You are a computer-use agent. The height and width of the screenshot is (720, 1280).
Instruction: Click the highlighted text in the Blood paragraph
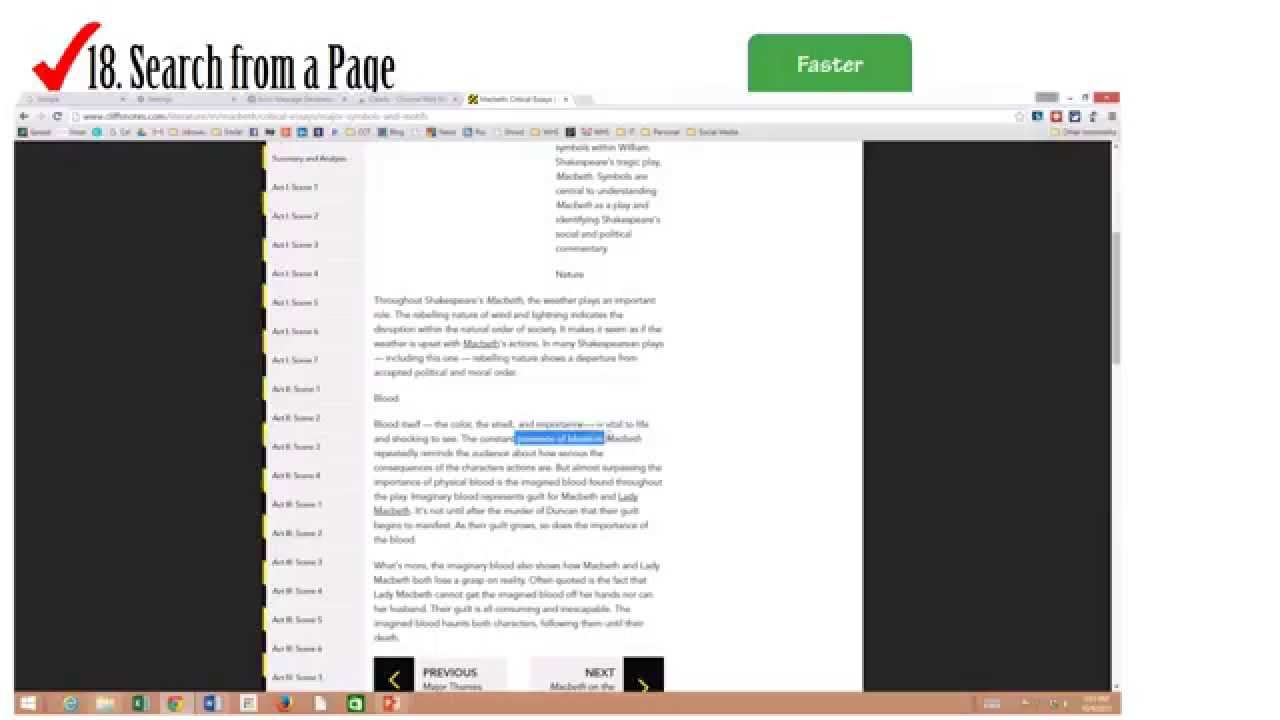pos(560,439)
